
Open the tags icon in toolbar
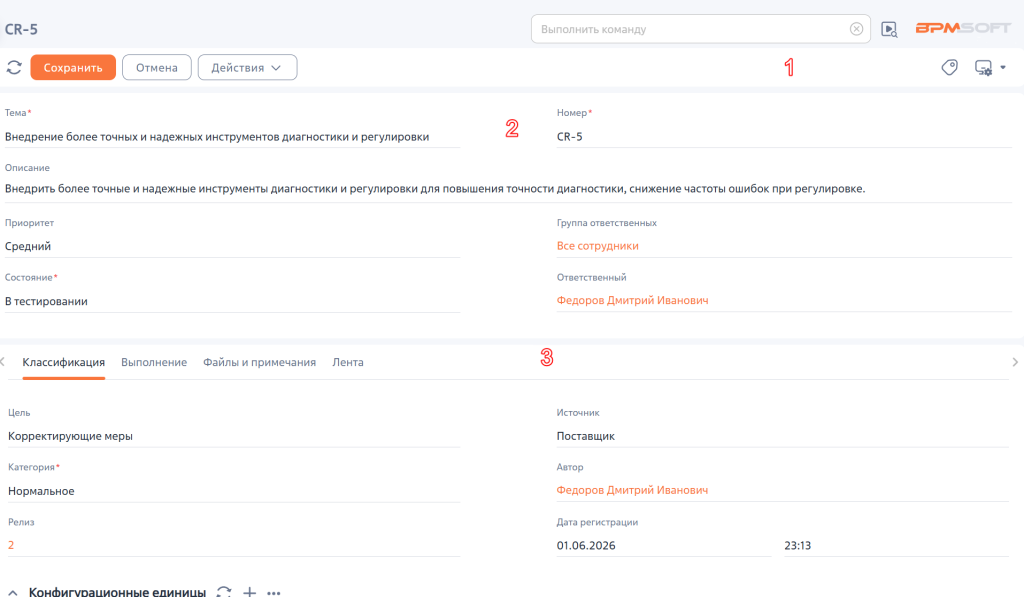coord(950,67)
